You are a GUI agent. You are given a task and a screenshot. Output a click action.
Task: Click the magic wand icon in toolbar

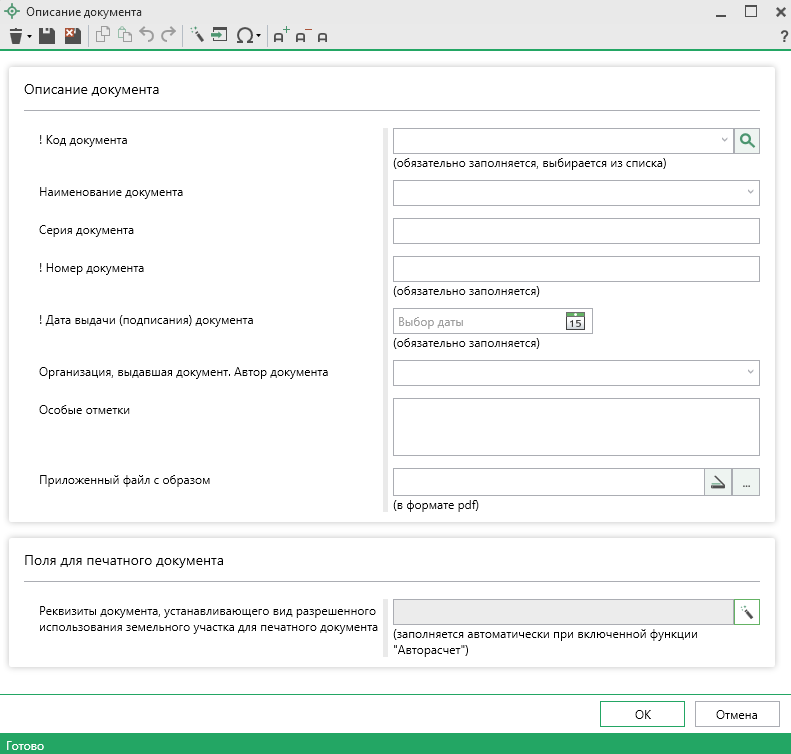(196, 36)
